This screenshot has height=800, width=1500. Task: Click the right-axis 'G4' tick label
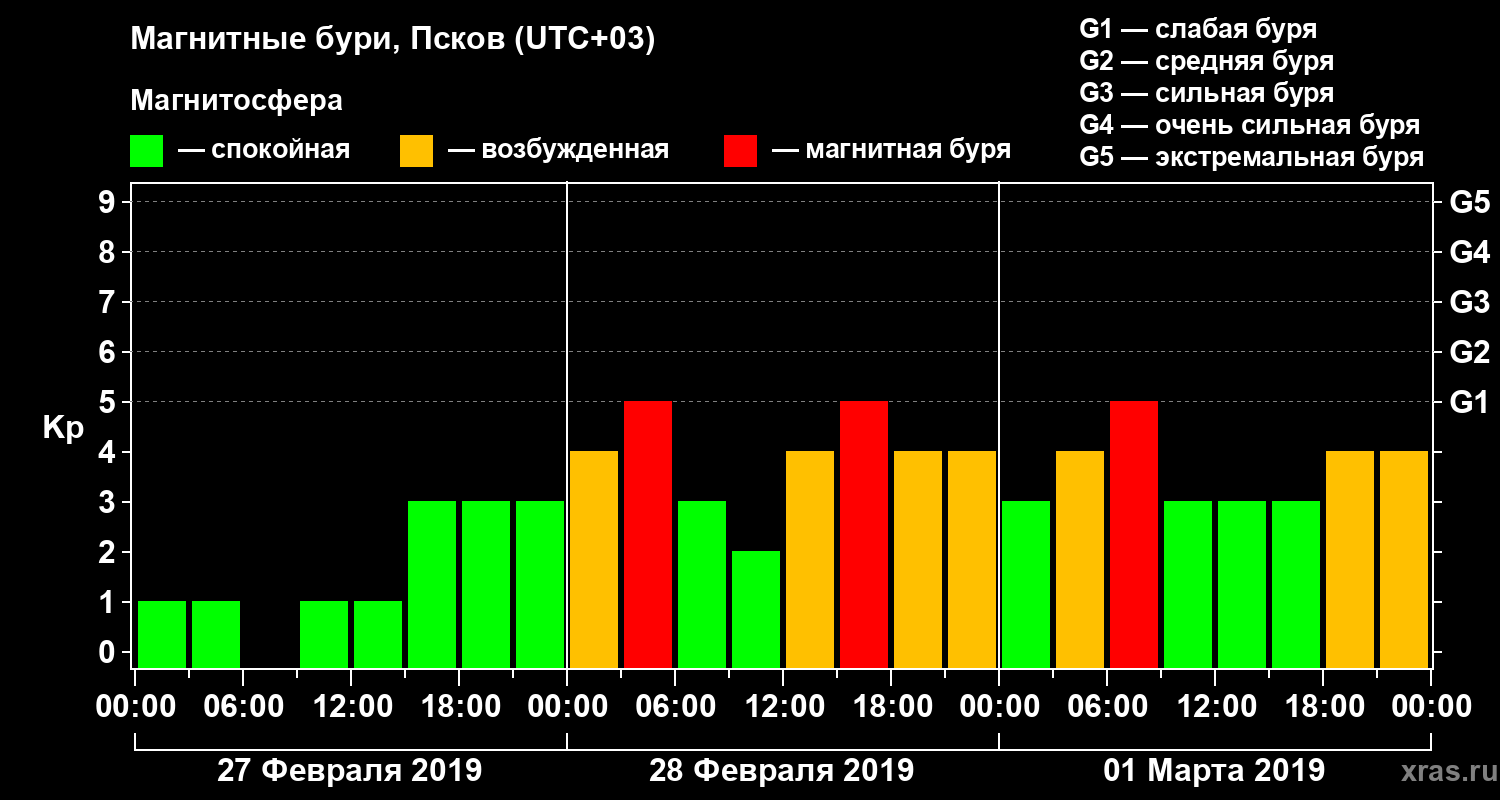[1469, 253]
